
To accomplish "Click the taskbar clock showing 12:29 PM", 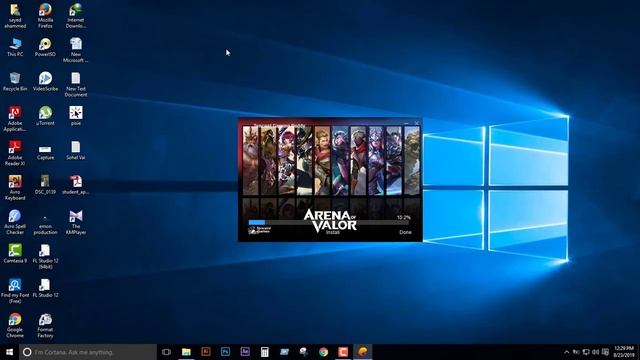I will [624, 352].
